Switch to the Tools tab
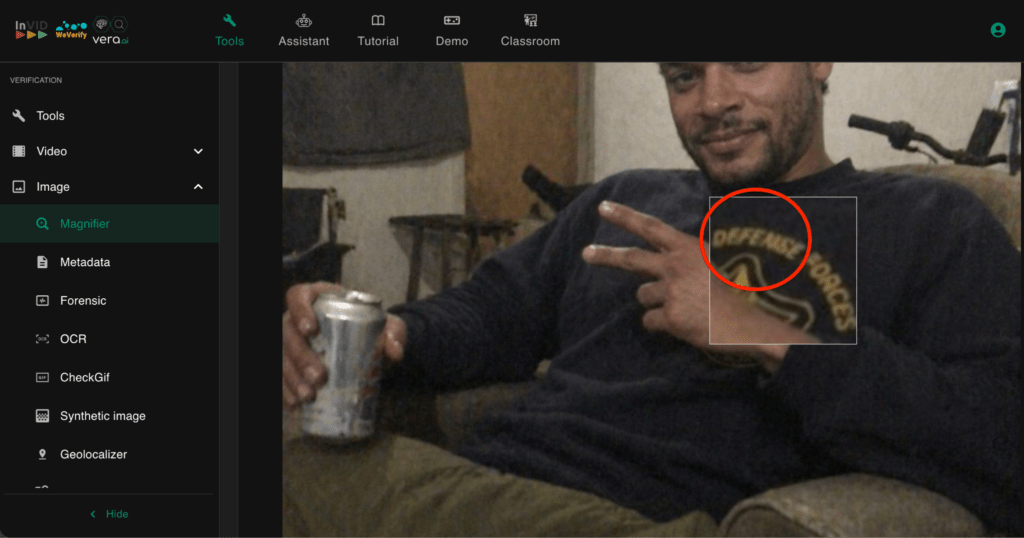This screenshot has height=538, width=1024. pos(229,31)
